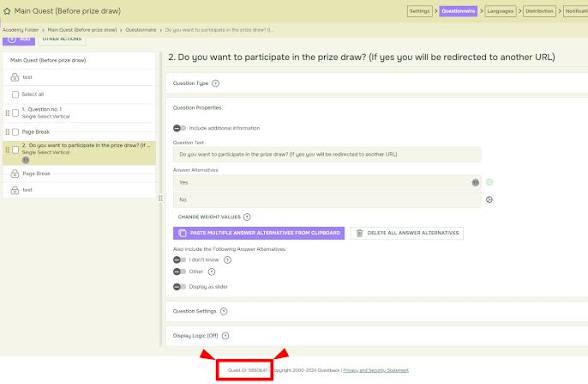Toggle Include additional information switch

180,128
